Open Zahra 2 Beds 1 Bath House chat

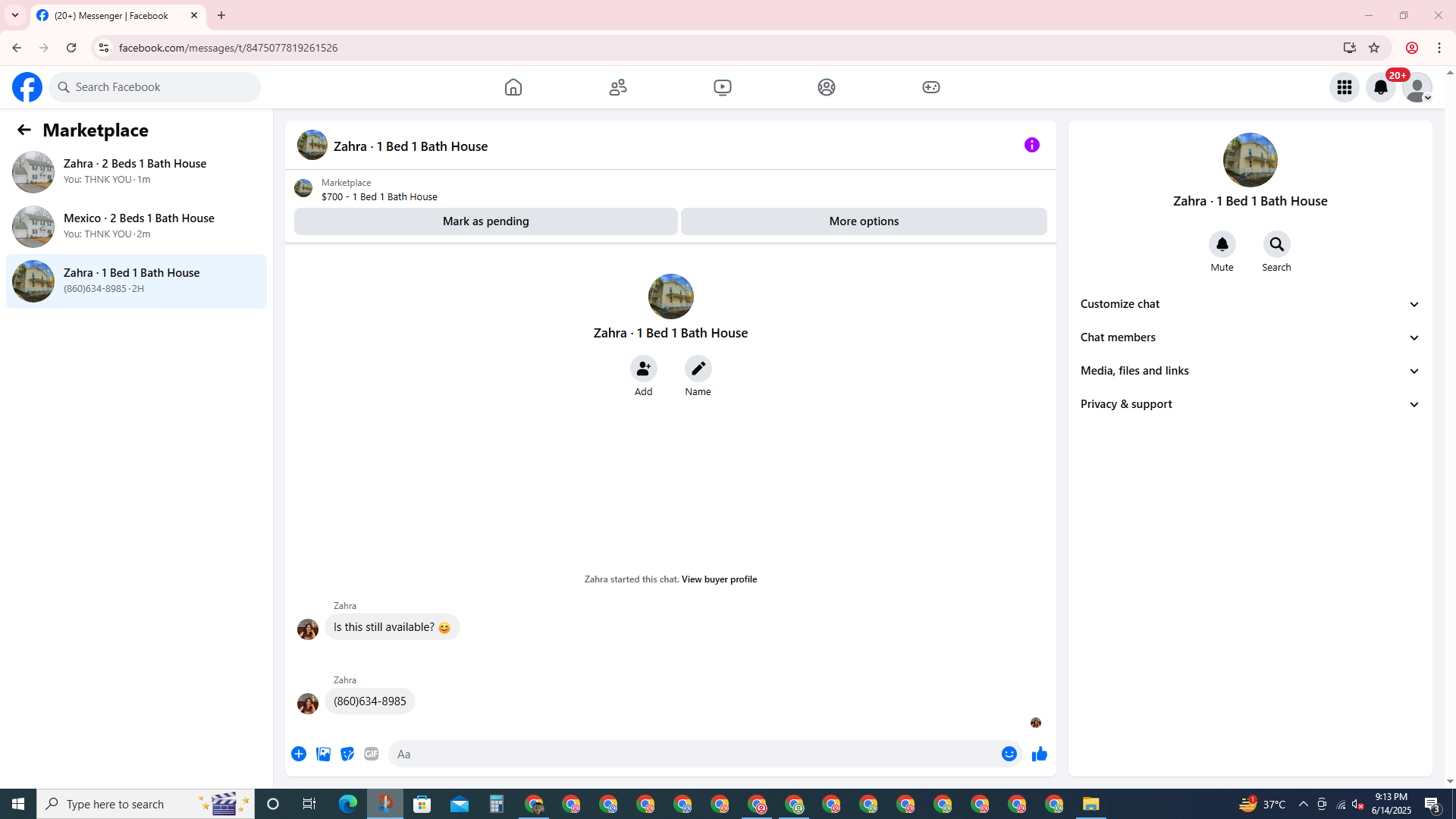pos(136,171)
